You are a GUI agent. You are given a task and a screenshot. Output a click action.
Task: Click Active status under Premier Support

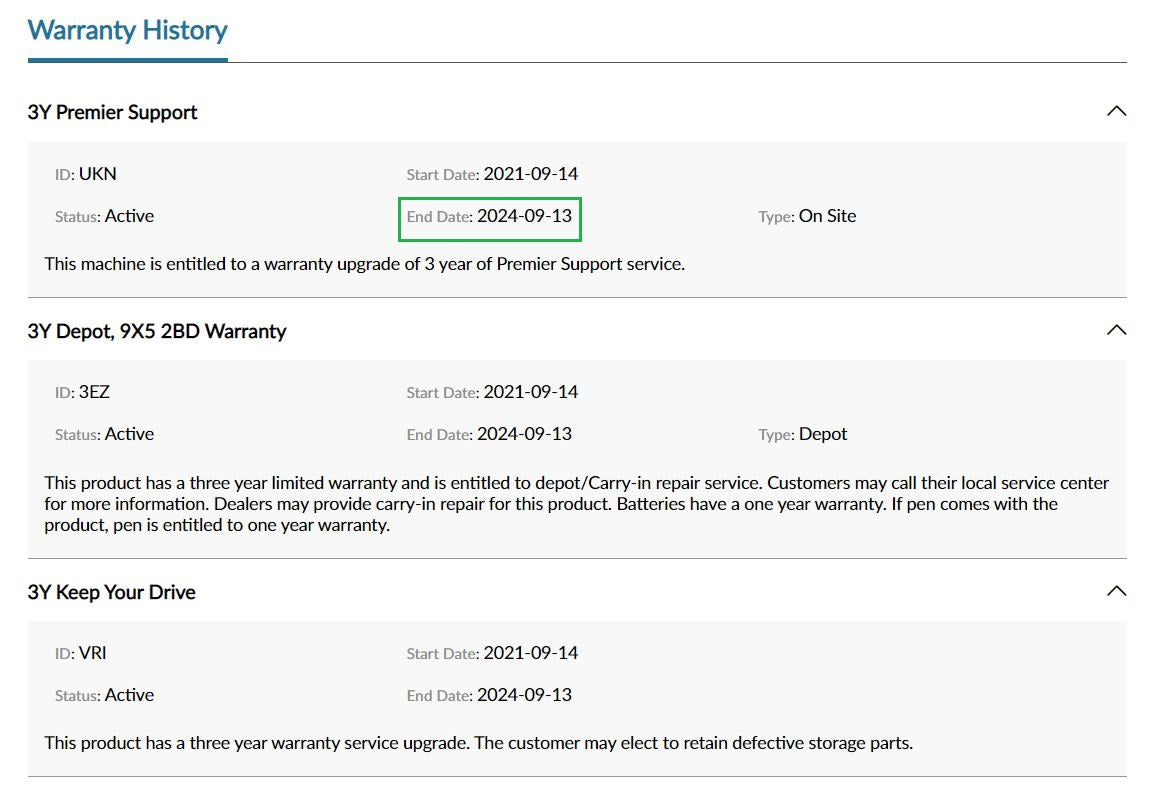click(x=129, y=216)
